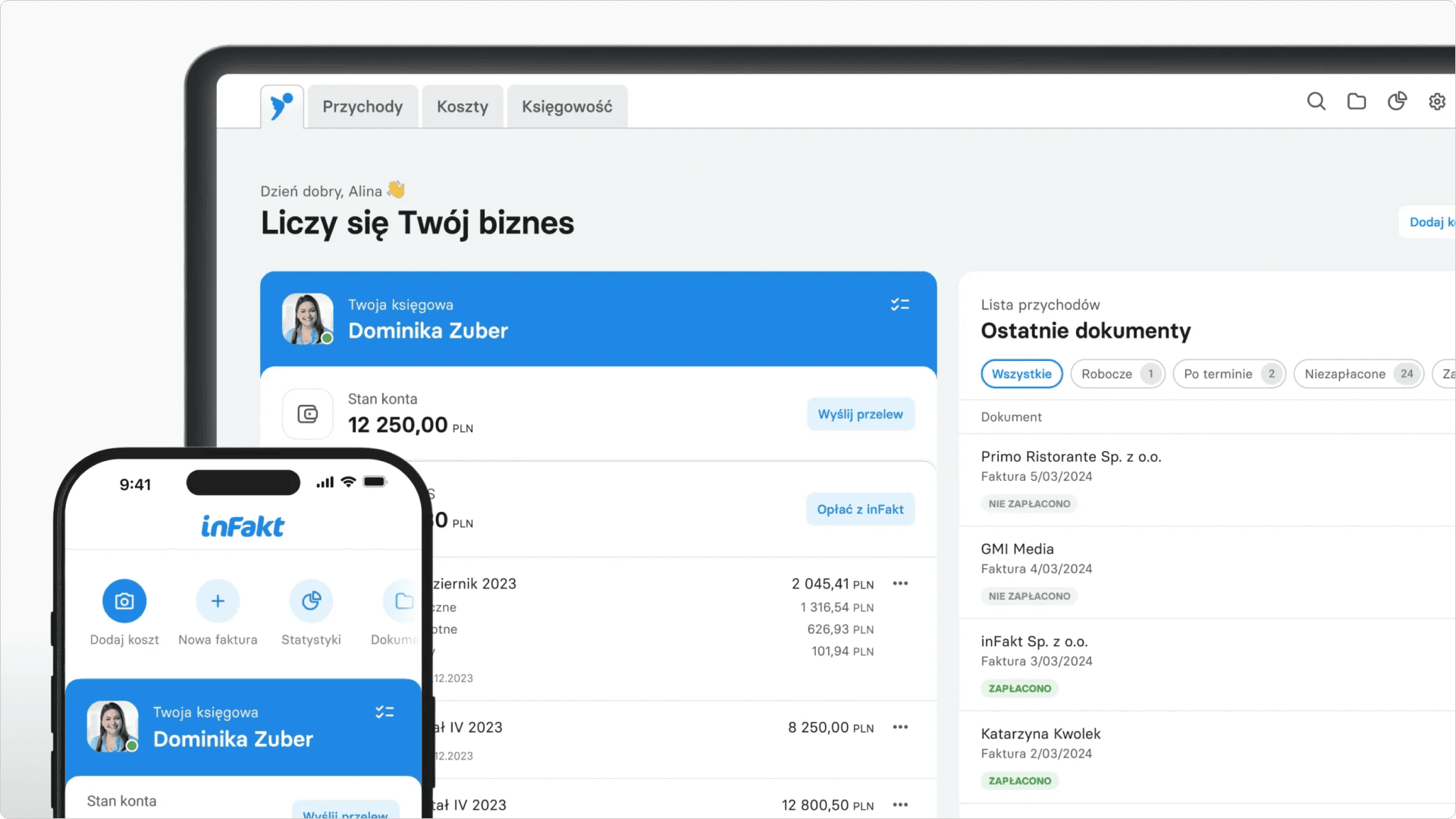This screenshot has height=819, width=1456.
Task: Click the ZAPŁACONO badge under Faktura 2/03/2024
Action: [x=1020, y=781]
